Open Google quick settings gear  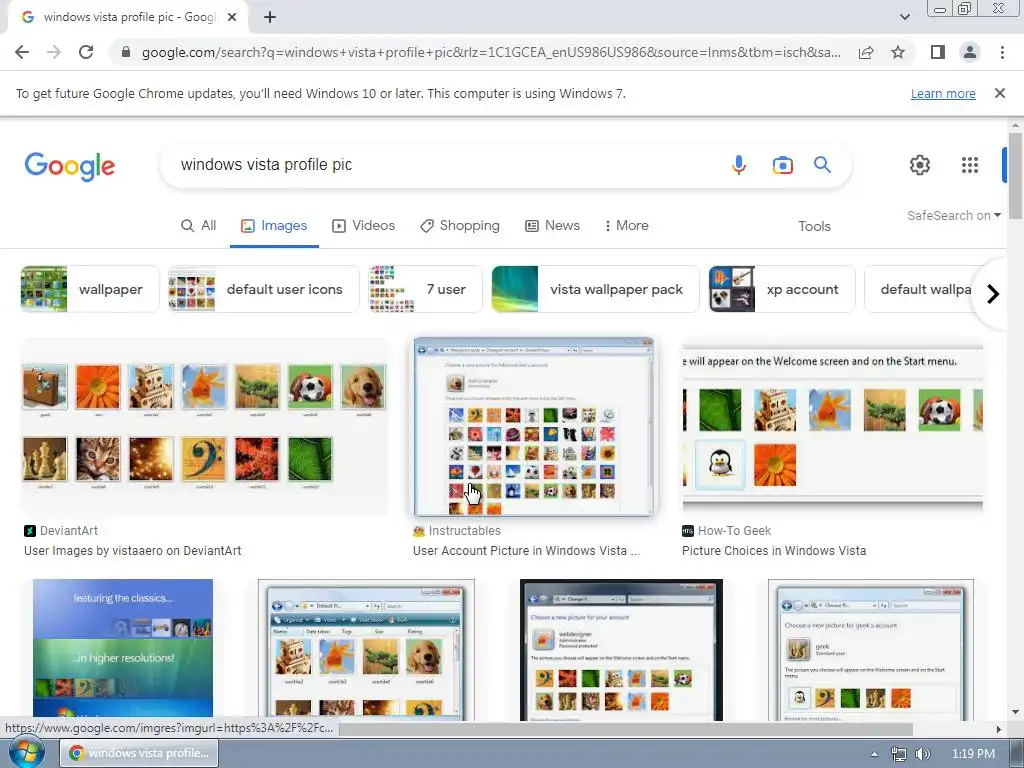point(920,165)
